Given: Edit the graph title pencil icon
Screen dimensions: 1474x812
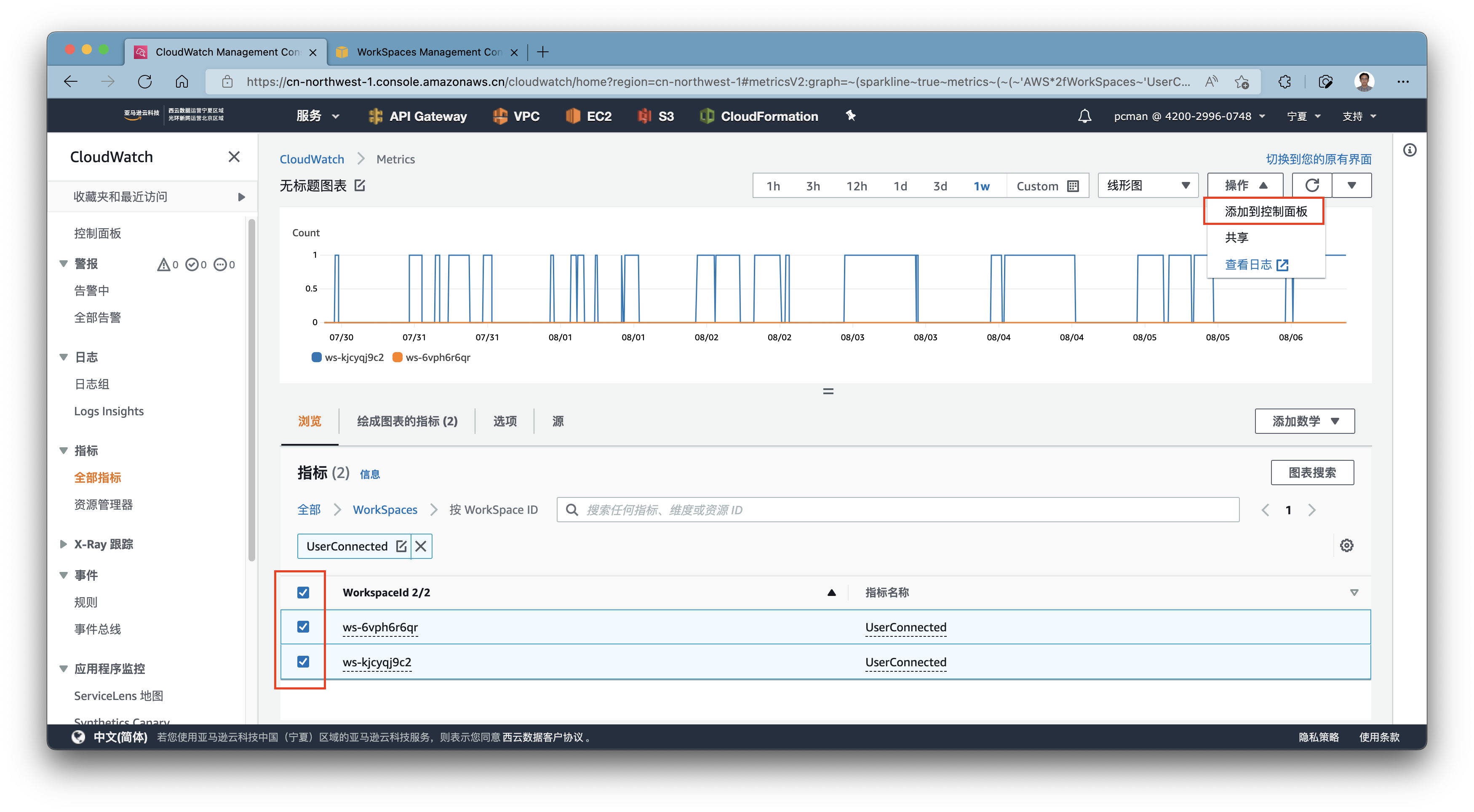Looking at the screenshot, I should click(360, 185).
